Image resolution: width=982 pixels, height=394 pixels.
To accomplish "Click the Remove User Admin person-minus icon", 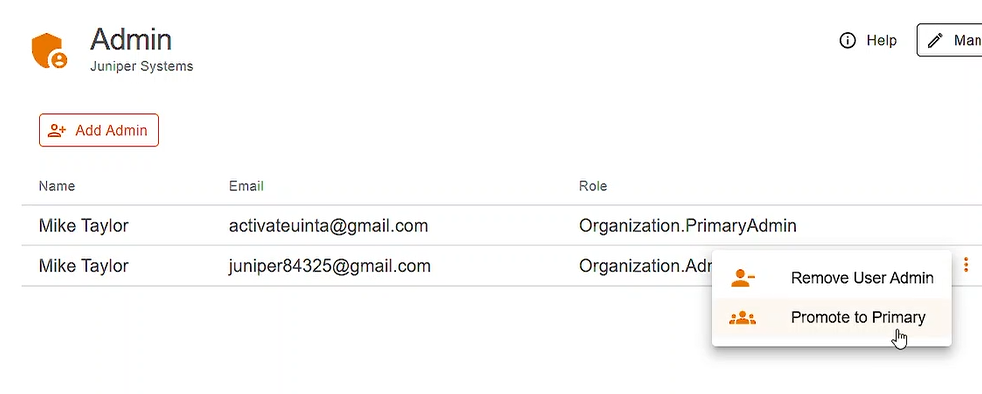I will (x=742, y=278).
